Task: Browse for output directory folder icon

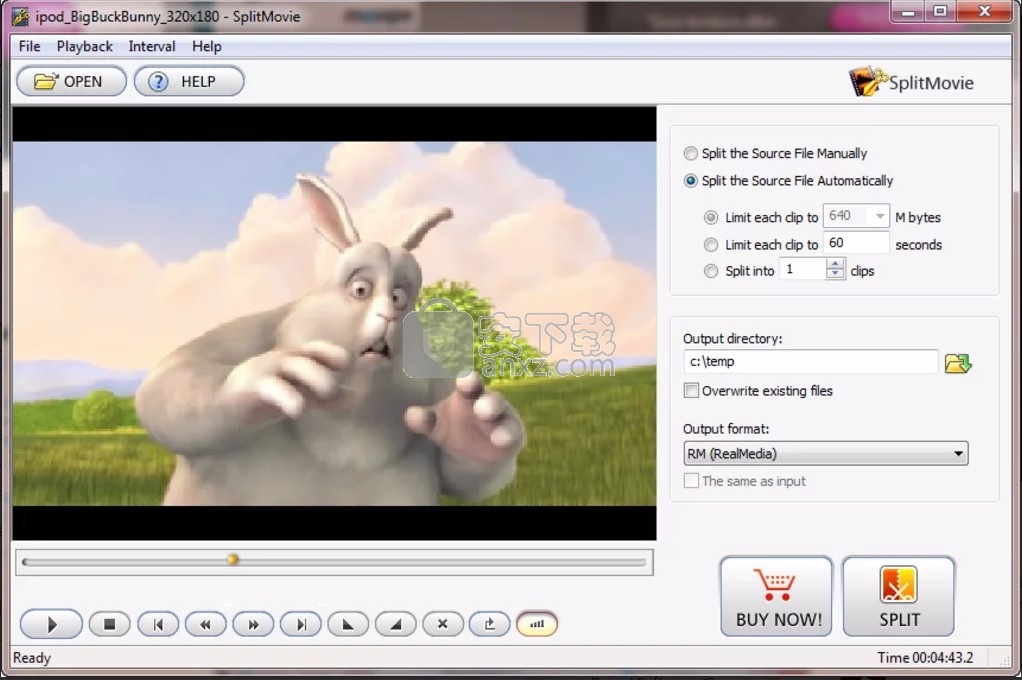Action: 957,362
